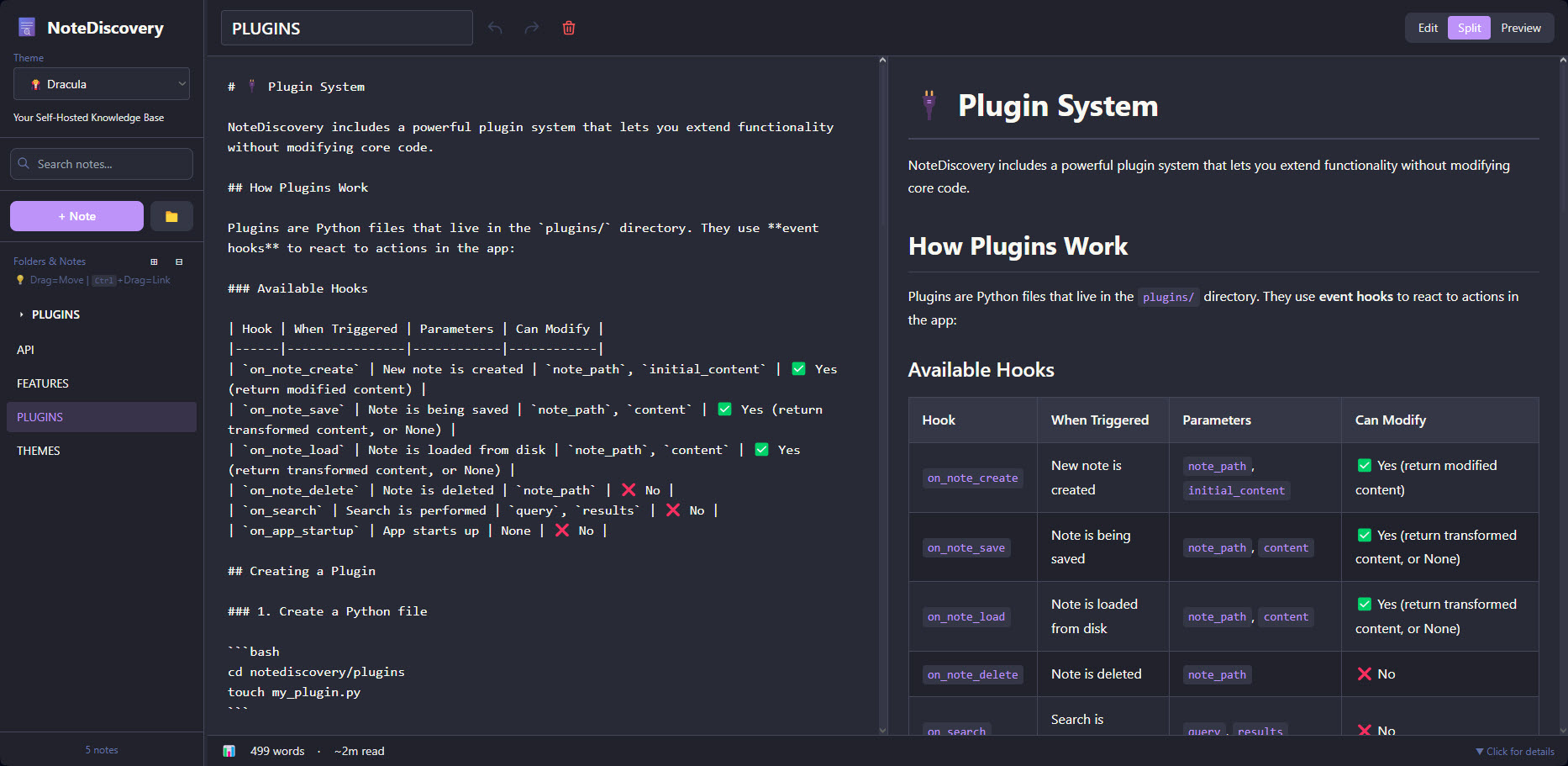Switch editor to Preview mode
The image size is (1568, 766).
tap(1520, 27)
